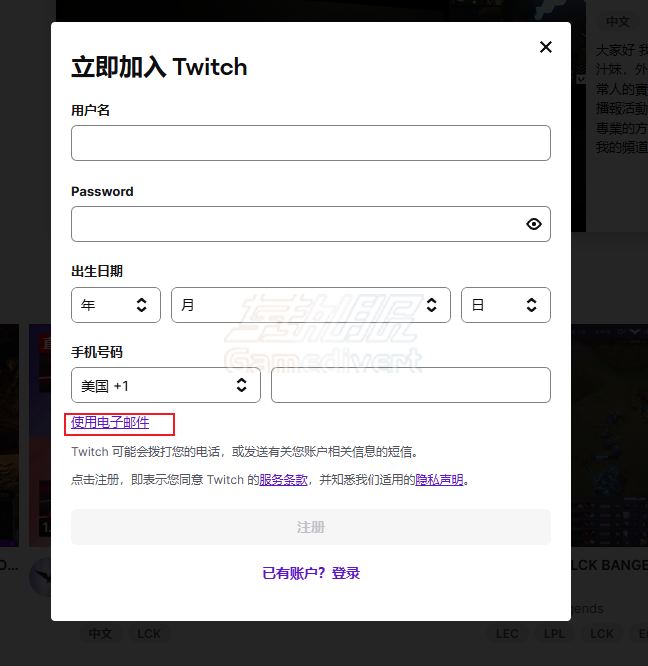Click the LPL tag in background page

click(554, 634)
